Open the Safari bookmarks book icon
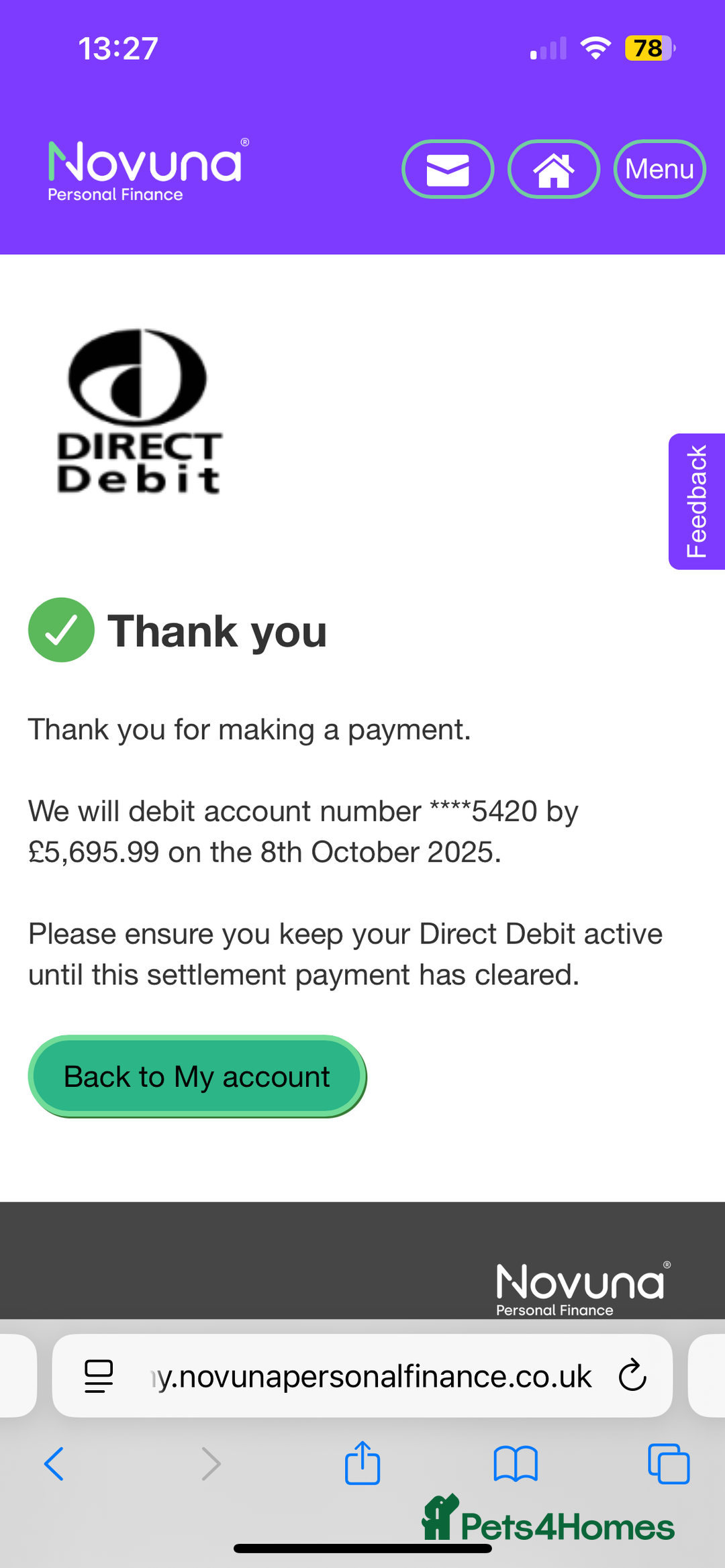The width and height of the screenshot is (725, 1568). point(516,1463)
